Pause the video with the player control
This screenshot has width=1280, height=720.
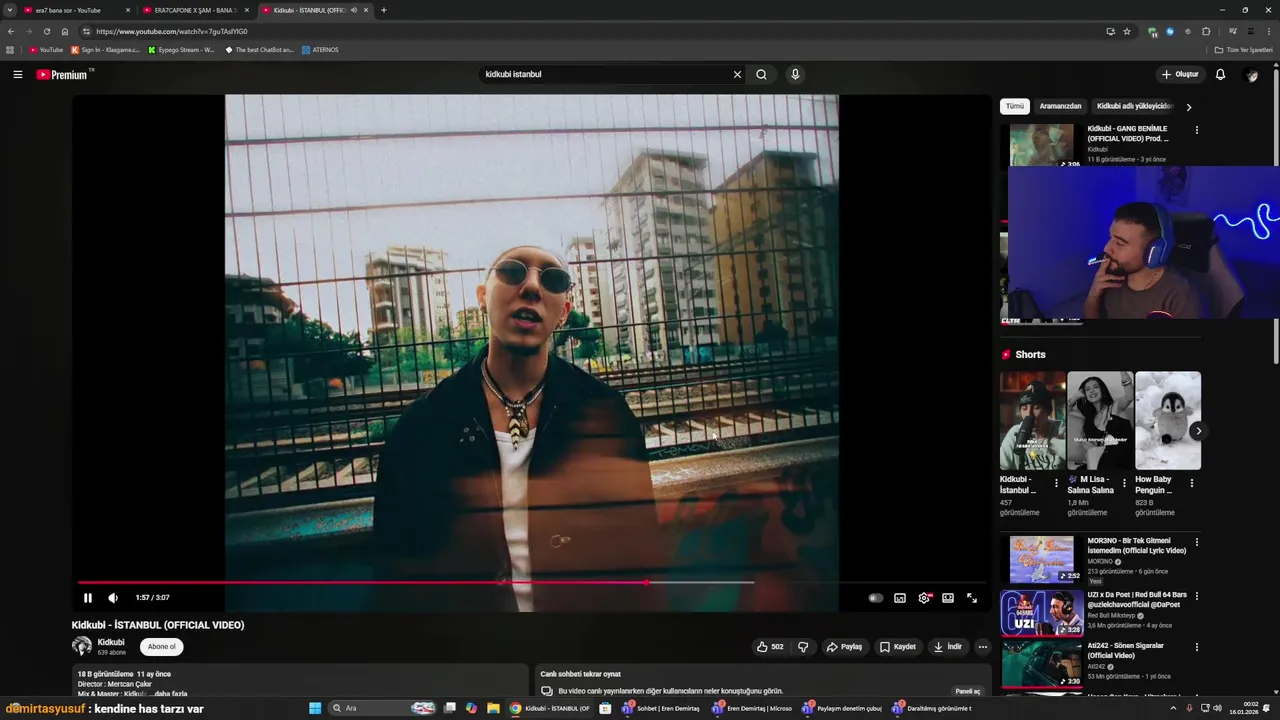tap(87, 598)
